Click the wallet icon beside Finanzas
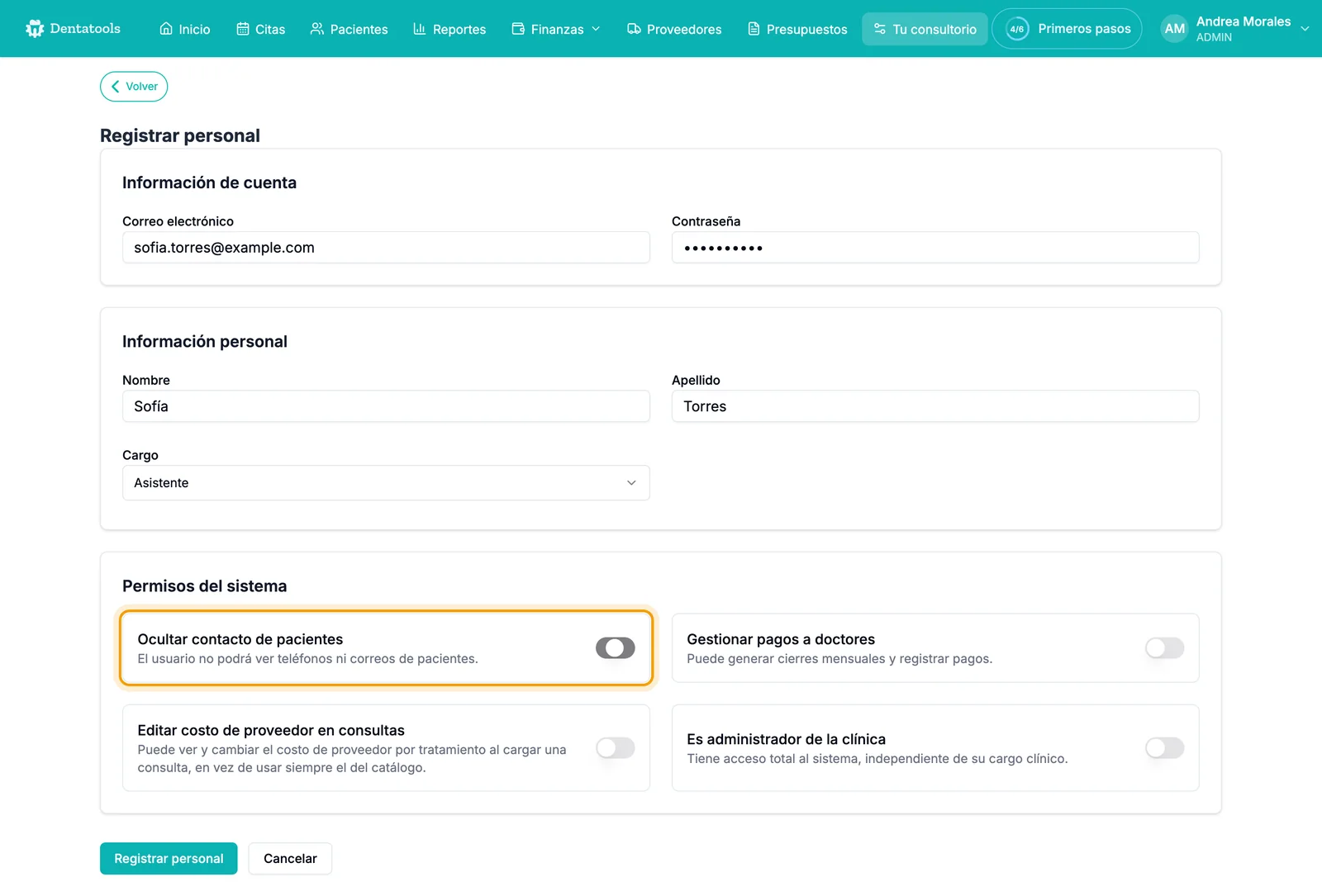Screen dimensions: 1322x896 tap(518, 29)
